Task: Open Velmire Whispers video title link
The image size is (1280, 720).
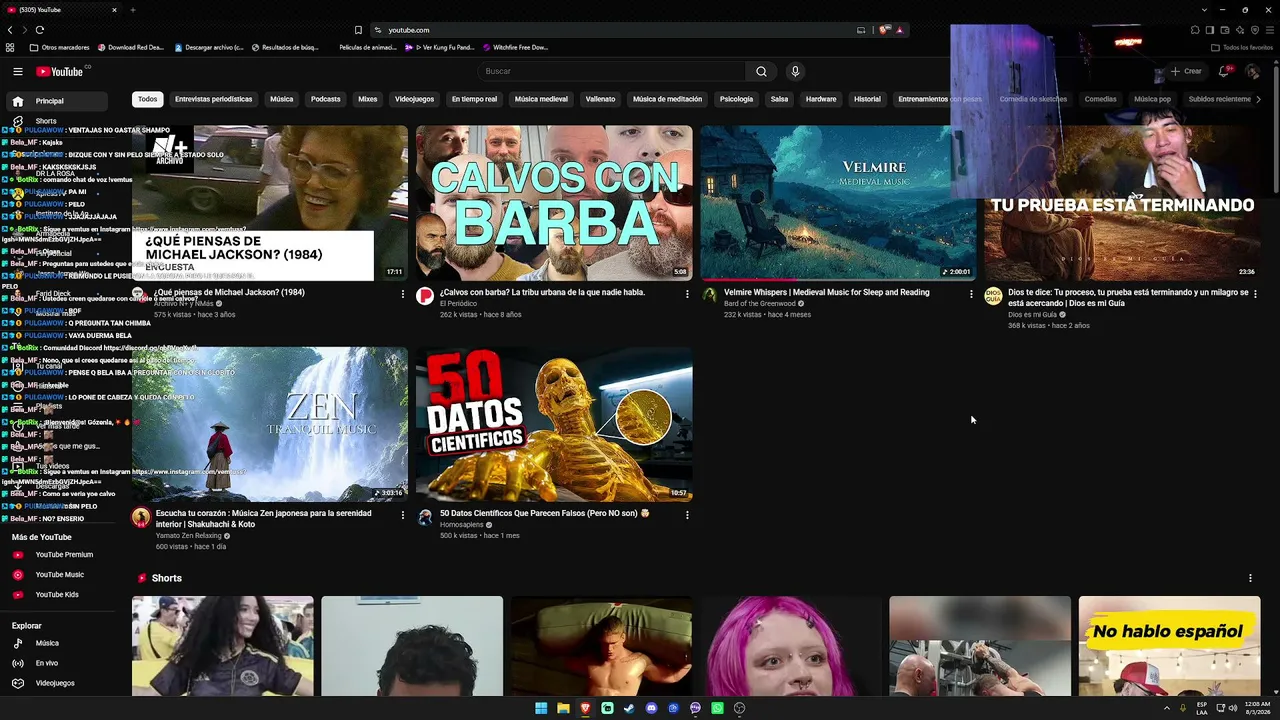Action: [826, 292]
